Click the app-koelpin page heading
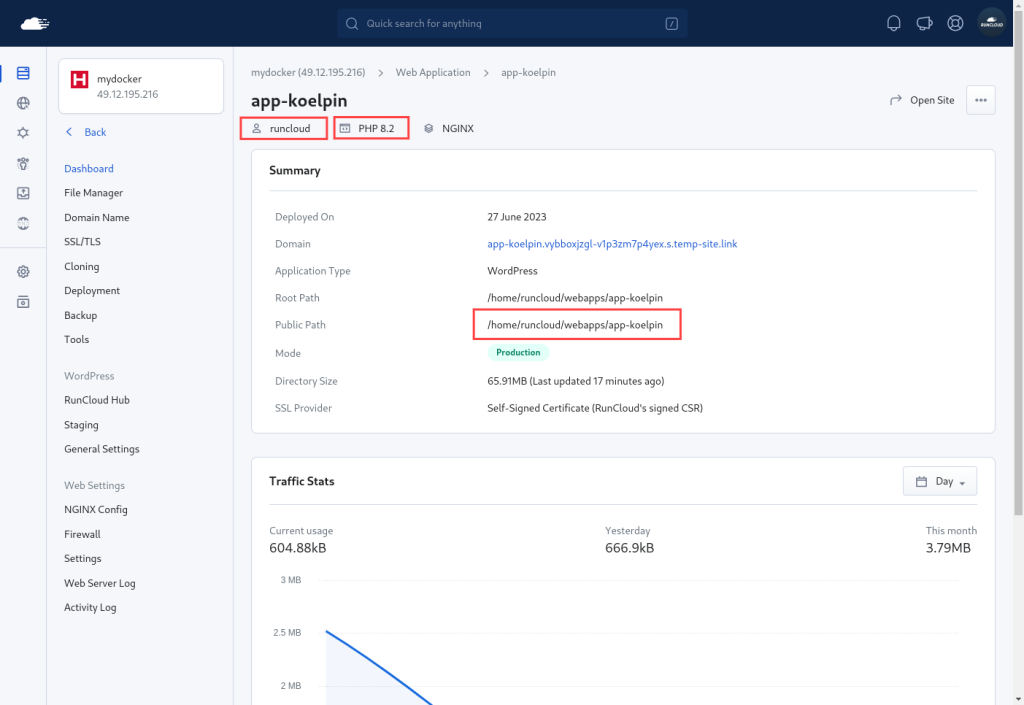This screenshot has height=705, width=1024. click(x=299, y=101)
